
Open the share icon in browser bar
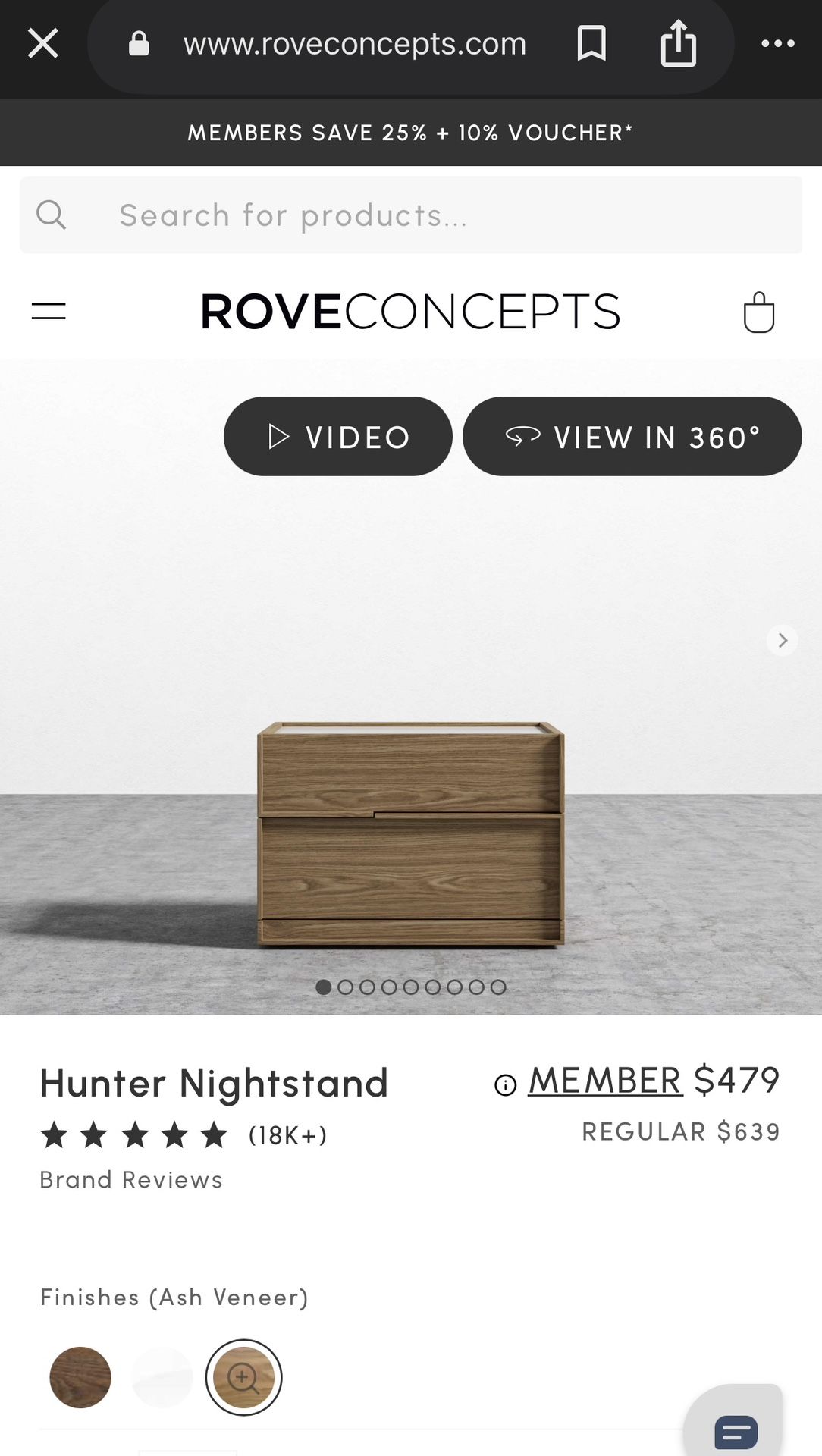tap(679, 43)
